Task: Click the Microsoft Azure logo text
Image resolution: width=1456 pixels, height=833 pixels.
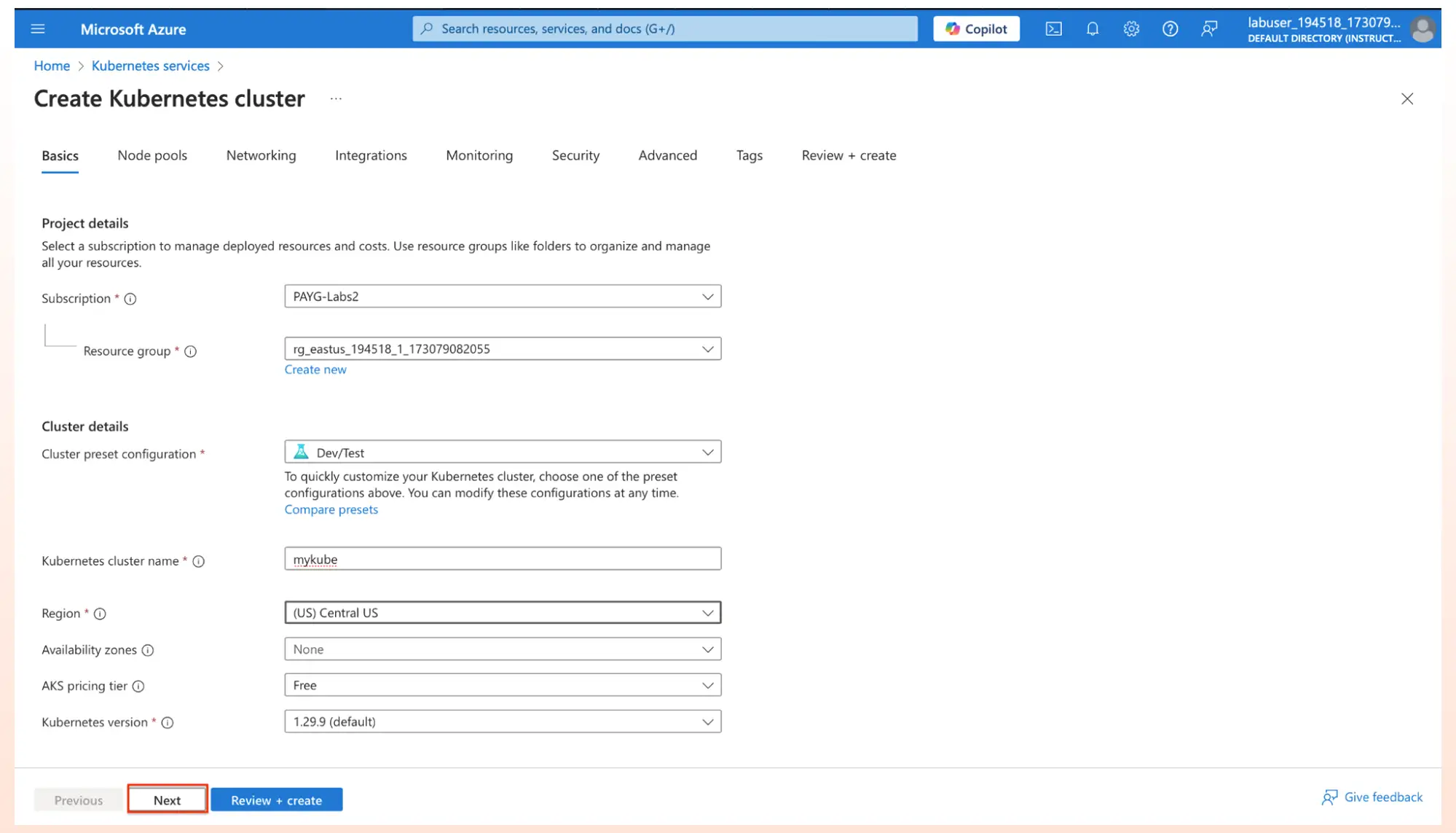Action: 133,29
